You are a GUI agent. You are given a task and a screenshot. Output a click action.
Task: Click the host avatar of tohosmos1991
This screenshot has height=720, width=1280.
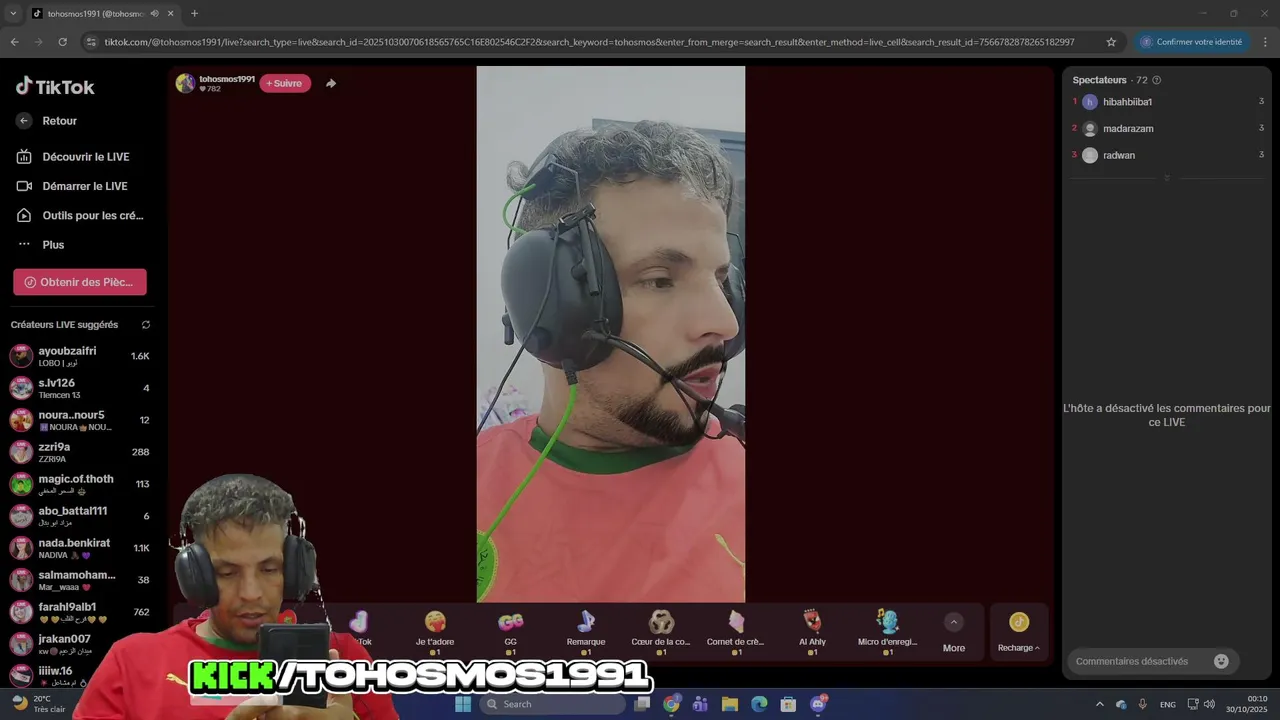(185, 83)
